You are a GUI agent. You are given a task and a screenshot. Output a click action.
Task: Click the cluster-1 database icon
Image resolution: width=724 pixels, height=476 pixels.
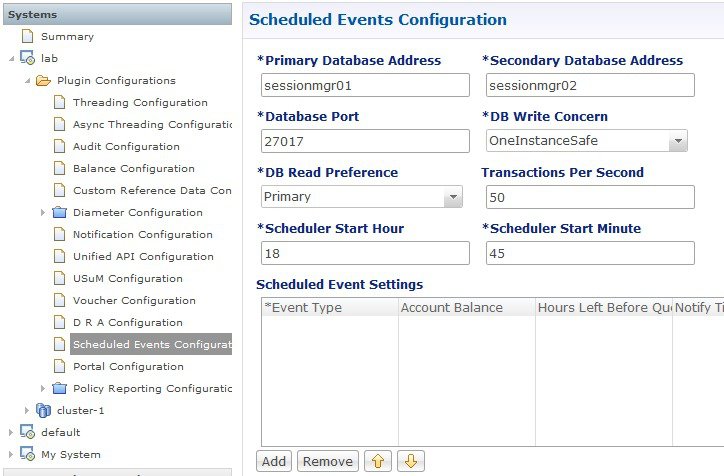[x=43, y=410]
